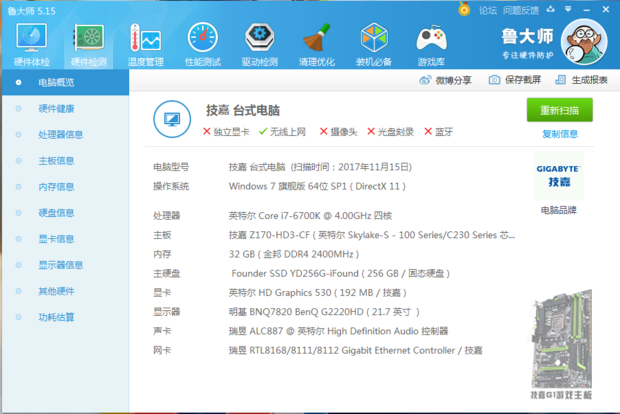620x414 pixels.
Task: Open 显卡信息 sidebar entry
Action: pos(56,239)
